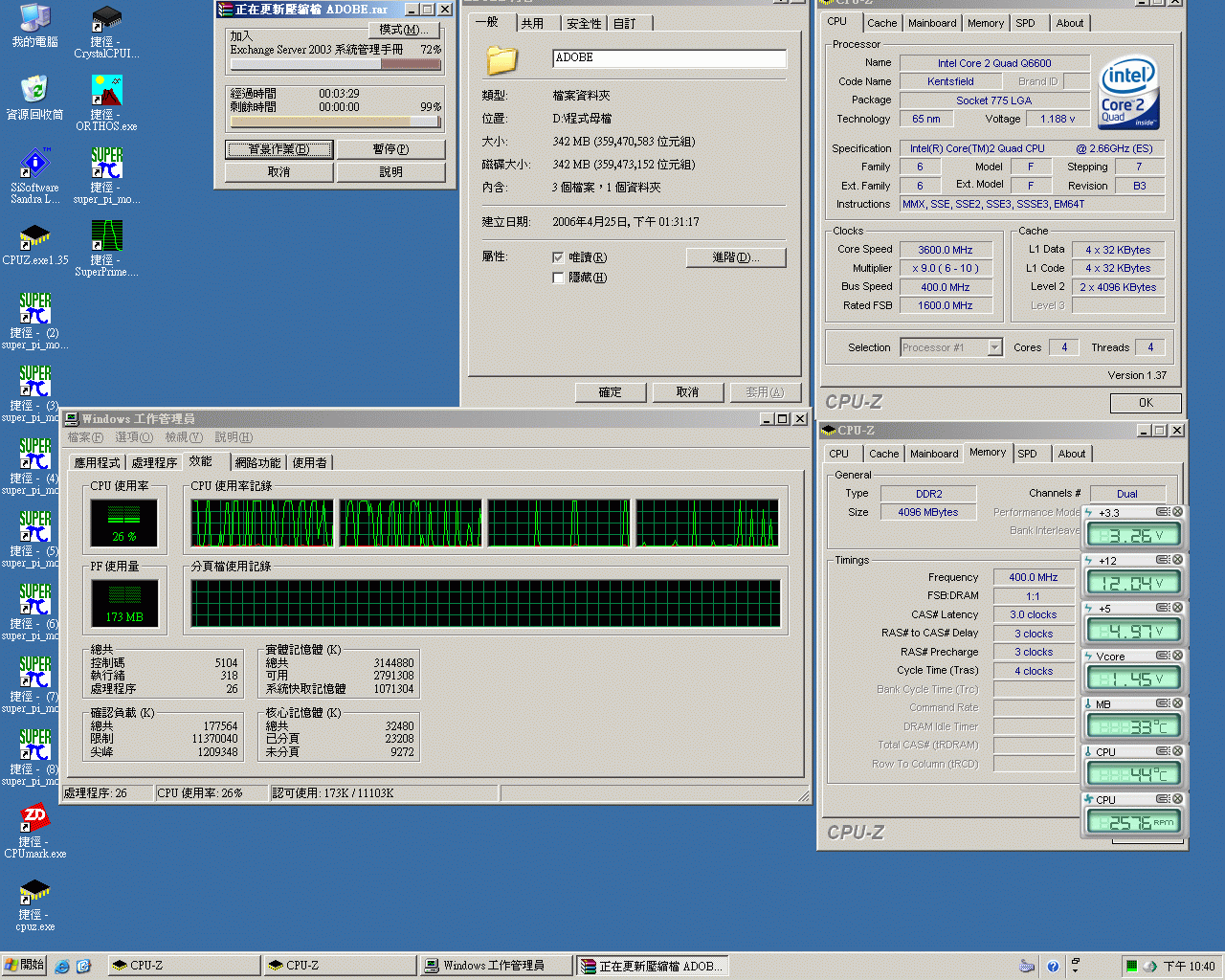
Task: Open super_pi_mod shortcut next to SiSoftware Sandra
Action: (x=107, y=176)
